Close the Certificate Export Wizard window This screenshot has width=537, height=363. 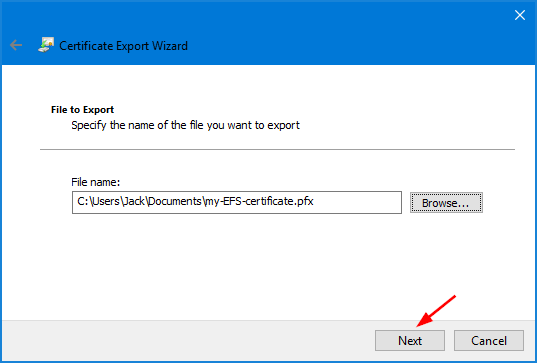(520, 15)
